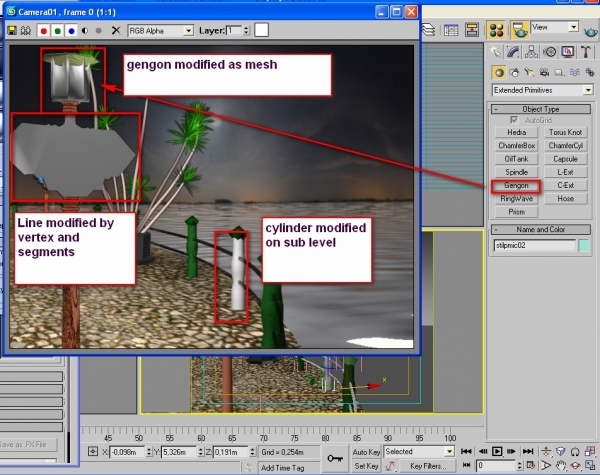The image size is (600, 475).
Task: Click the Gengon primitive button
Action: coord(516,186)
